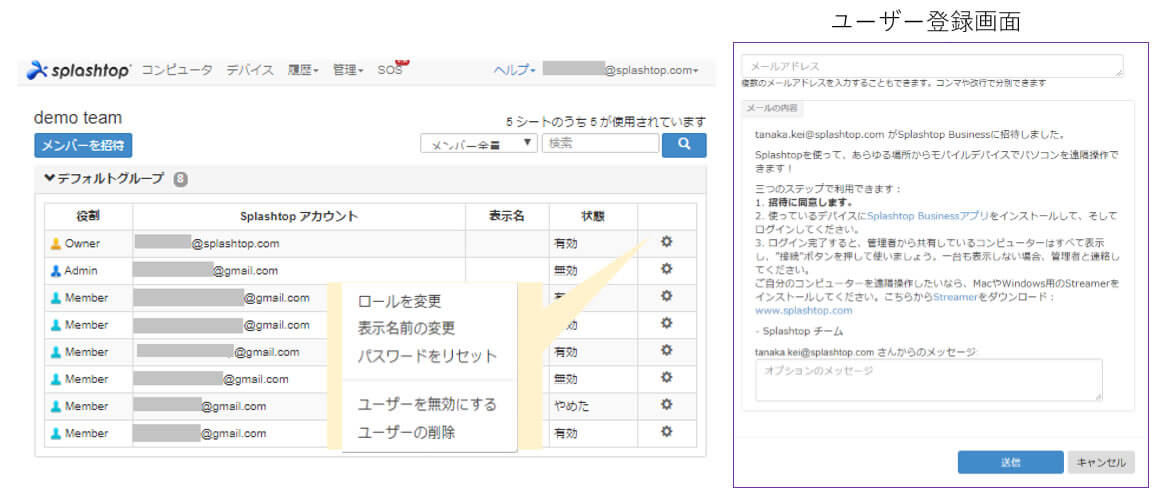Screen dimensions: 1174x501
Task: Choose ユーザーの削除 in the context menu
Action: click(406, 432)
